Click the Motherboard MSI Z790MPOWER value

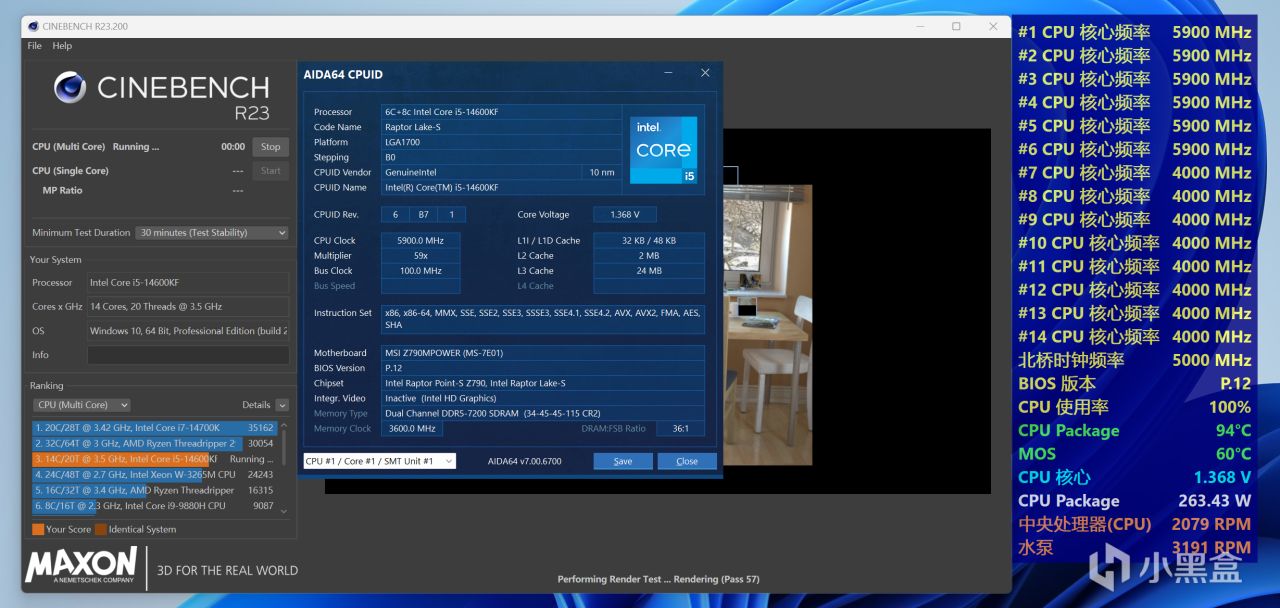(543, 352)
